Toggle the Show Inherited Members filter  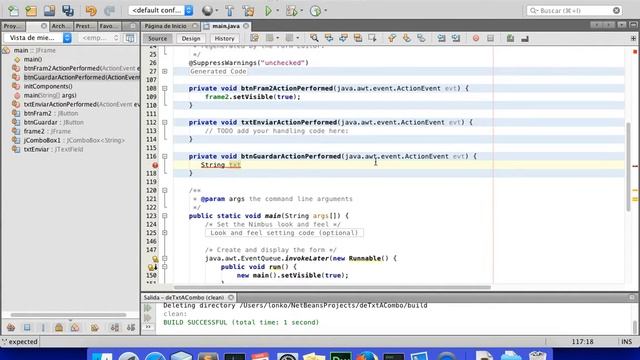pyautogui.click(x=11, y=327)
